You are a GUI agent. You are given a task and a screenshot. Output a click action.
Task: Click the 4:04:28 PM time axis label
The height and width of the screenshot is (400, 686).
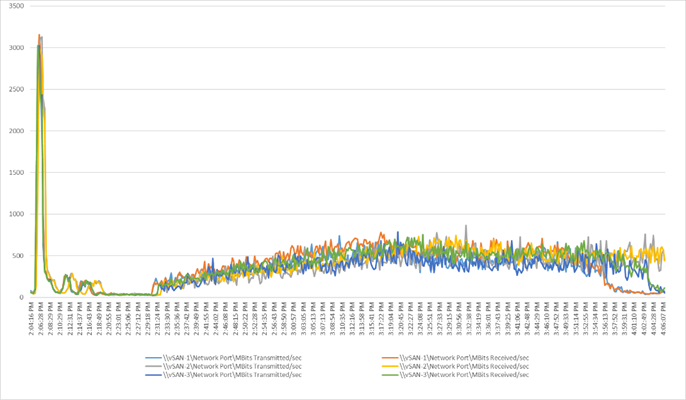click(652, 318)
